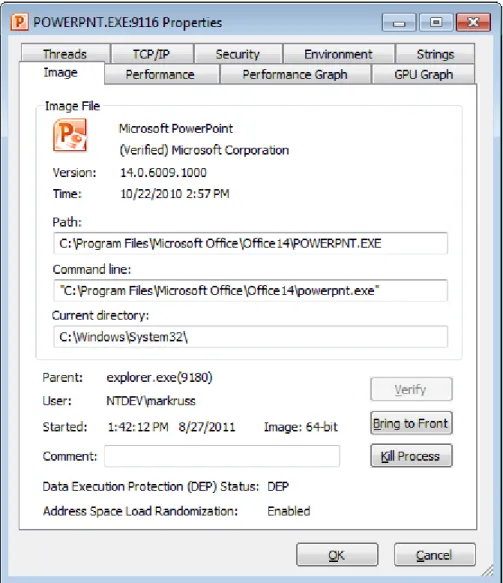
Task: Click the user value NTDEV\markruss
Action: 151,401
